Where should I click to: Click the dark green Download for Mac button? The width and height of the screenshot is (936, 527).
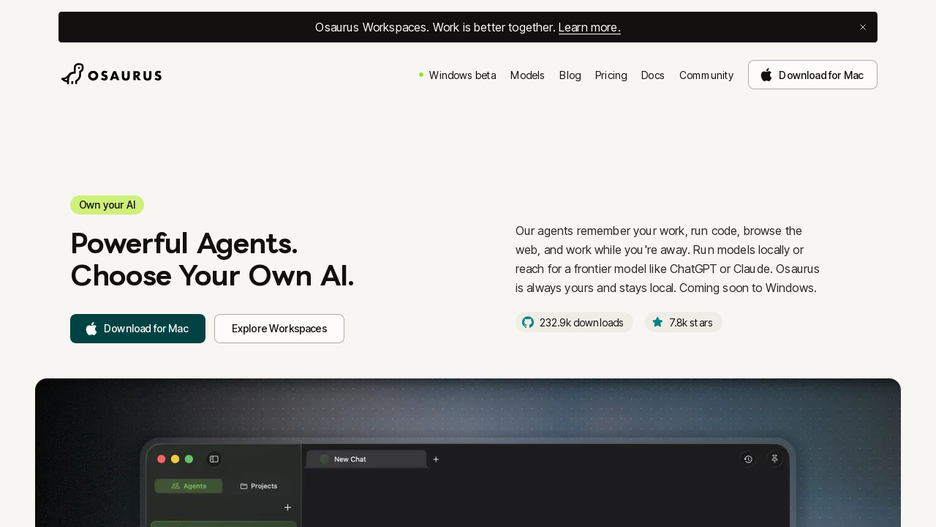coord(138,328)
